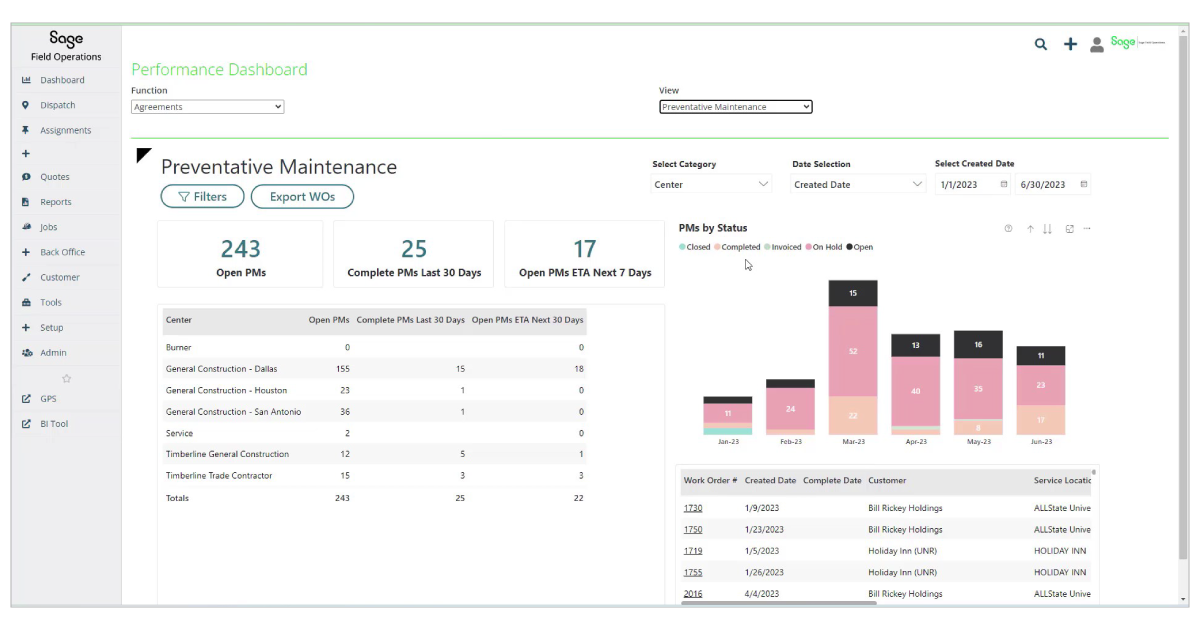Select General Construction - San Antonio row
This screenshot has height=630, width=1200.
pos(375,412)
